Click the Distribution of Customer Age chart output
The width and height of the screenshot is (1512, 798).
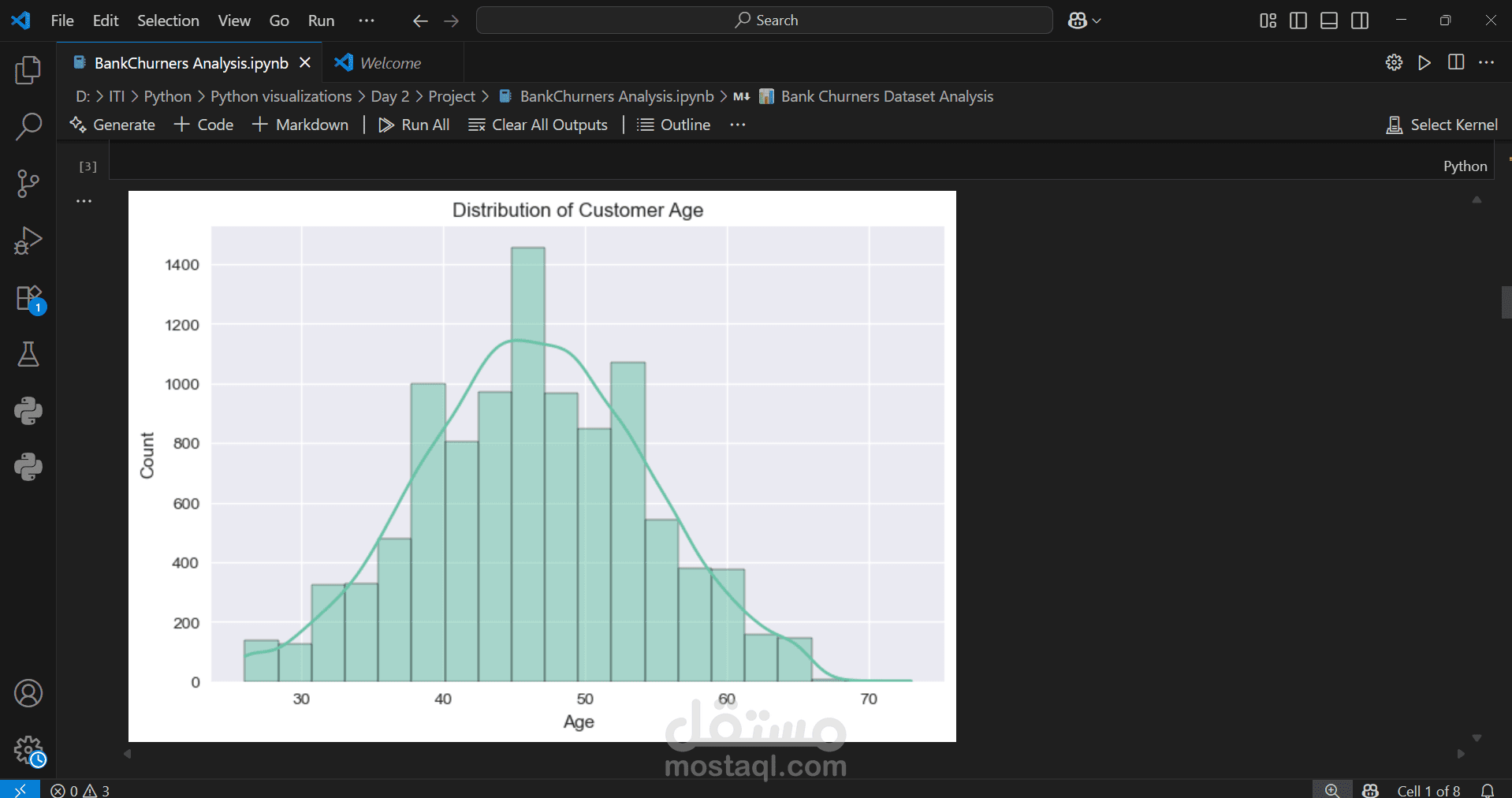542,466
